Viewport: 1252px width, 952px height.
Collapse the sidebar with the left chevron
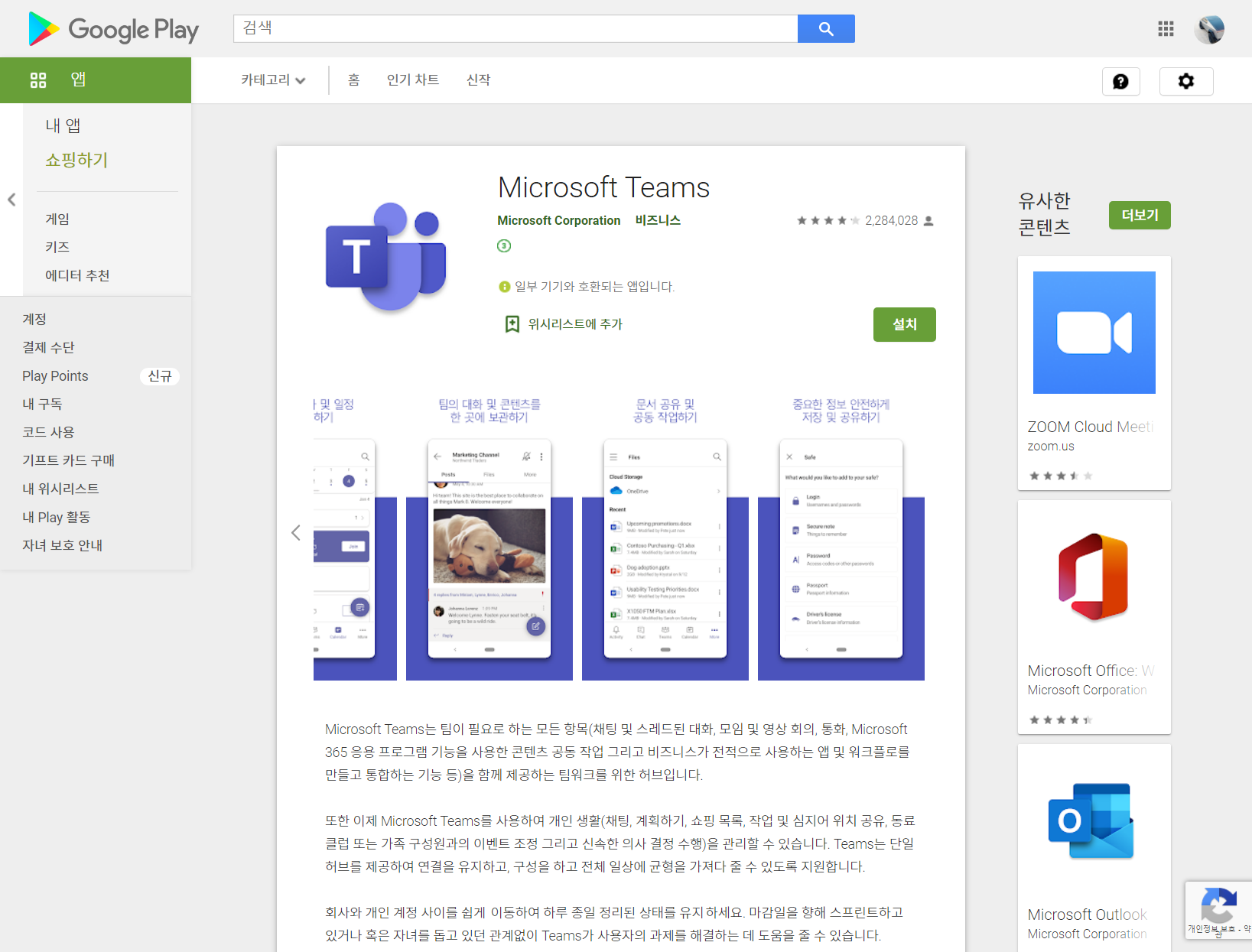[11, 200]
